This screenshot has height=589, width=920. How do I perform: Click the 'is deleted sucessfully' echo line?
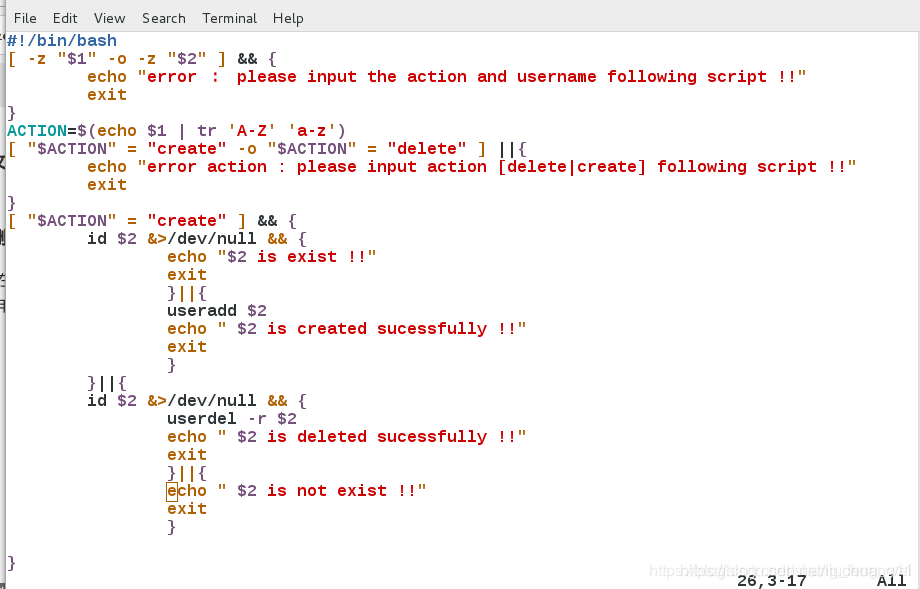pos(347,436)
